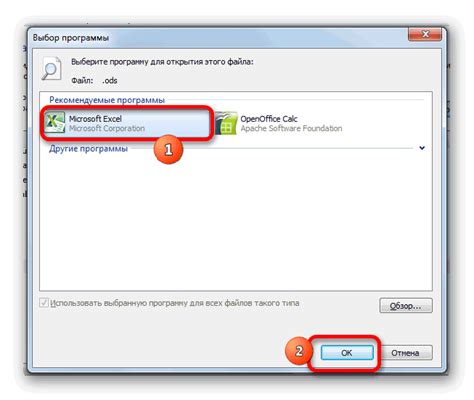Screen dimensions: 474x400
Task: Click the magnifier file icon near the prompt
Action: (51, 69)
